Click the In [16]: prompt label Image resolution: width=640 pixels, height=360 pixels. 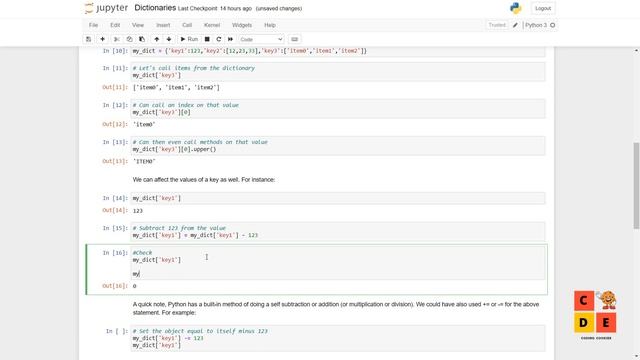click(x=115, y=253)
